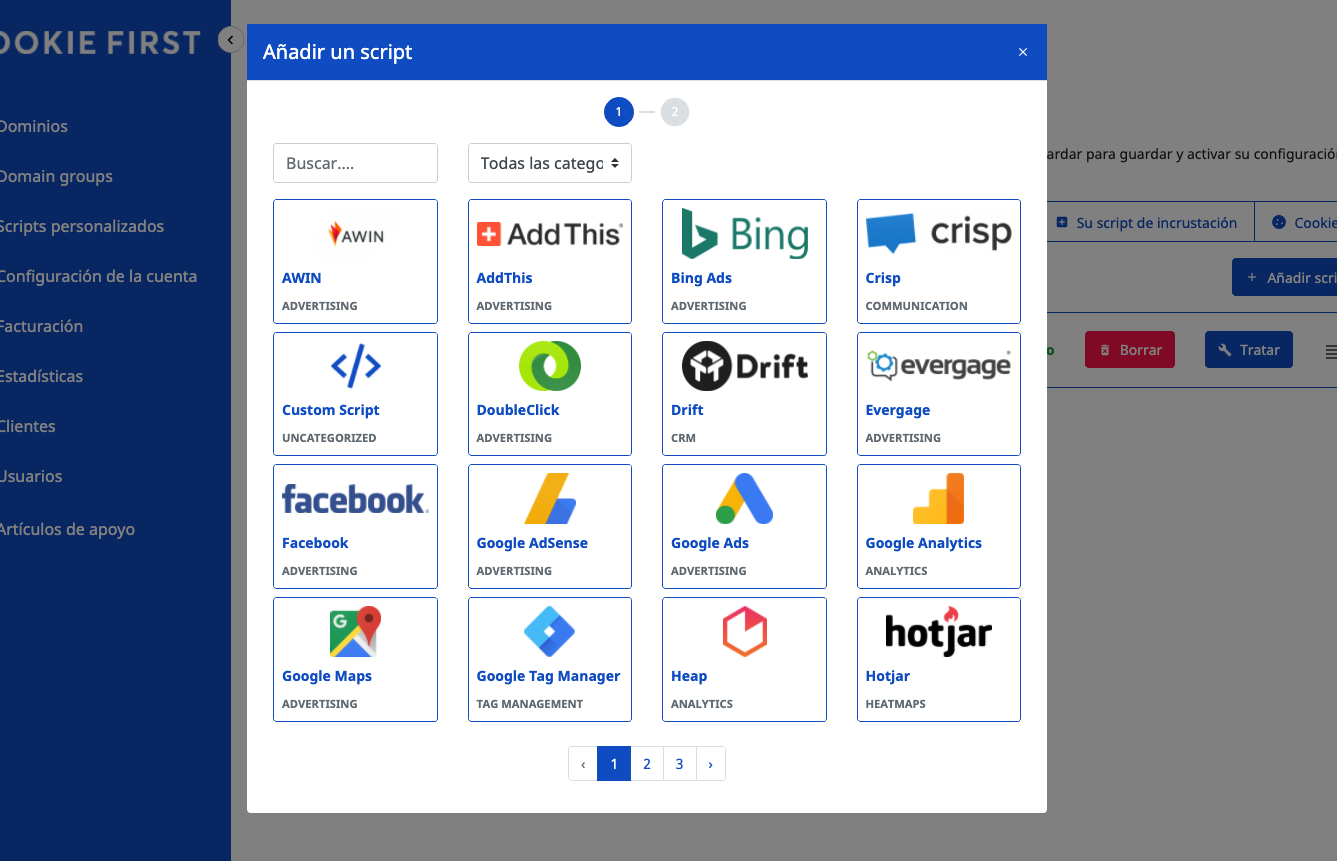Pick the Google Analytics bar icon
1337x861 pixels.
(938, 499)
